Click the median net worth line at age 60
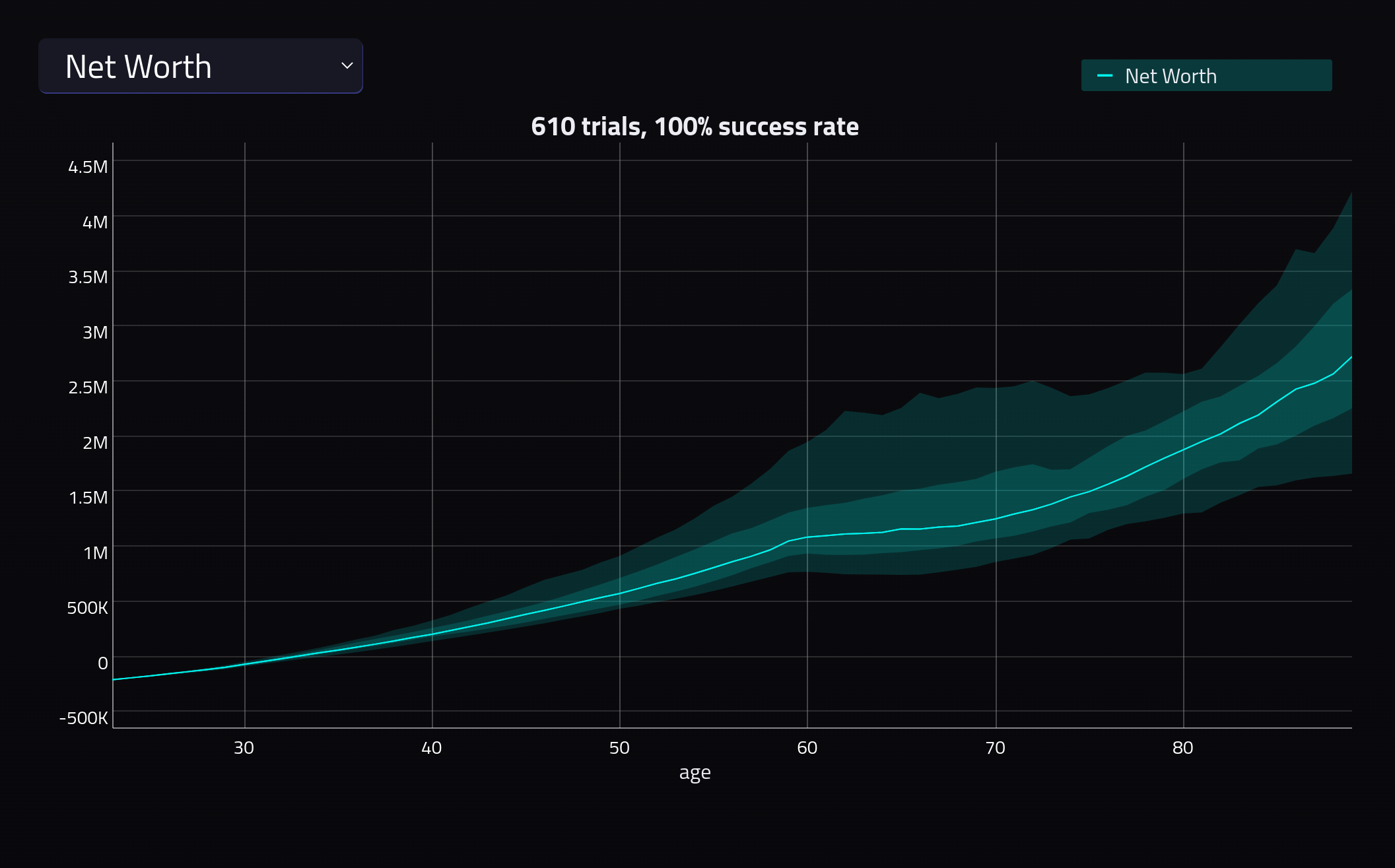Screen dimensions: 1395x868 [x=807, y=537]
